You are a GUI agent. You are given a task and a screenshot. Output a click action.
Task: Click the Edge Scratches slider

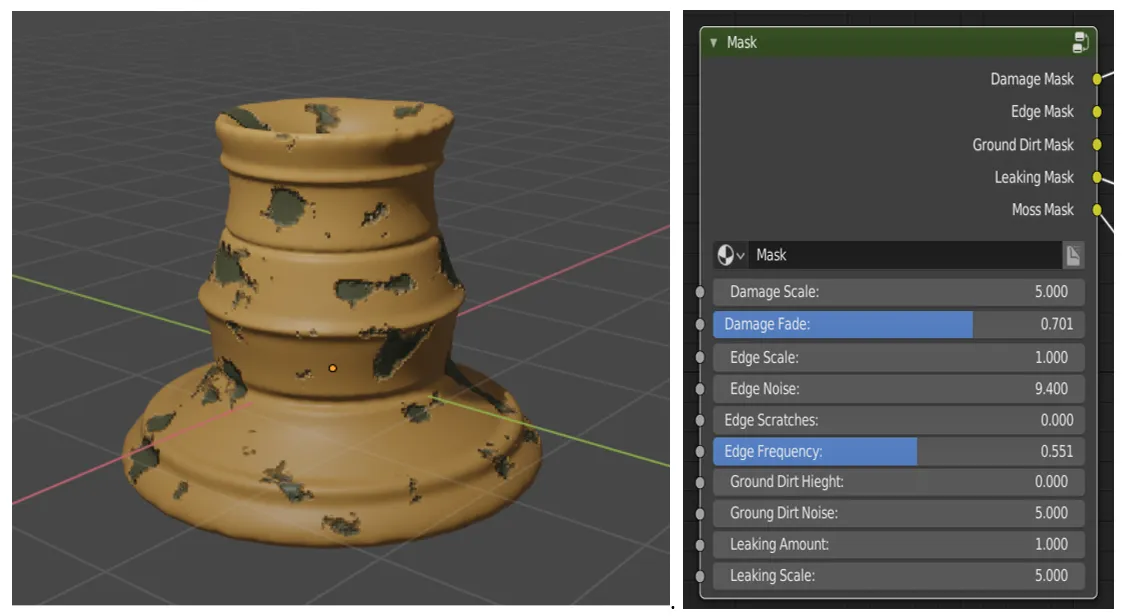pos(898,420)
